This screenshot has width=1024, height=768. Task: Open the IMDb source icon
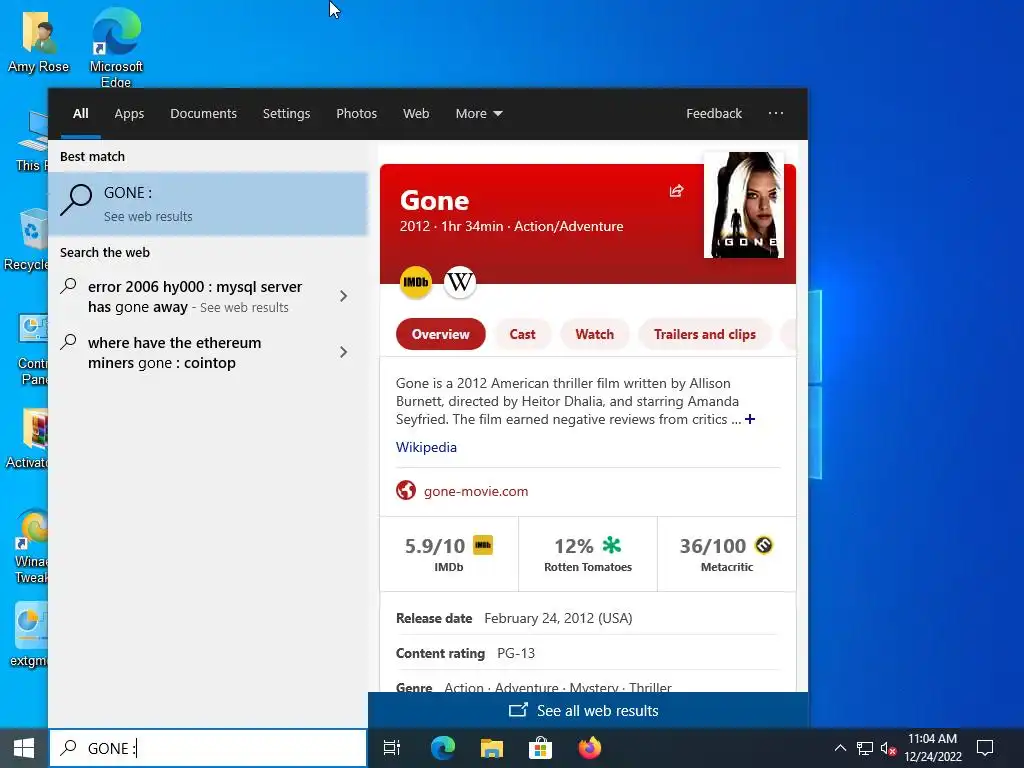(416, 282)
